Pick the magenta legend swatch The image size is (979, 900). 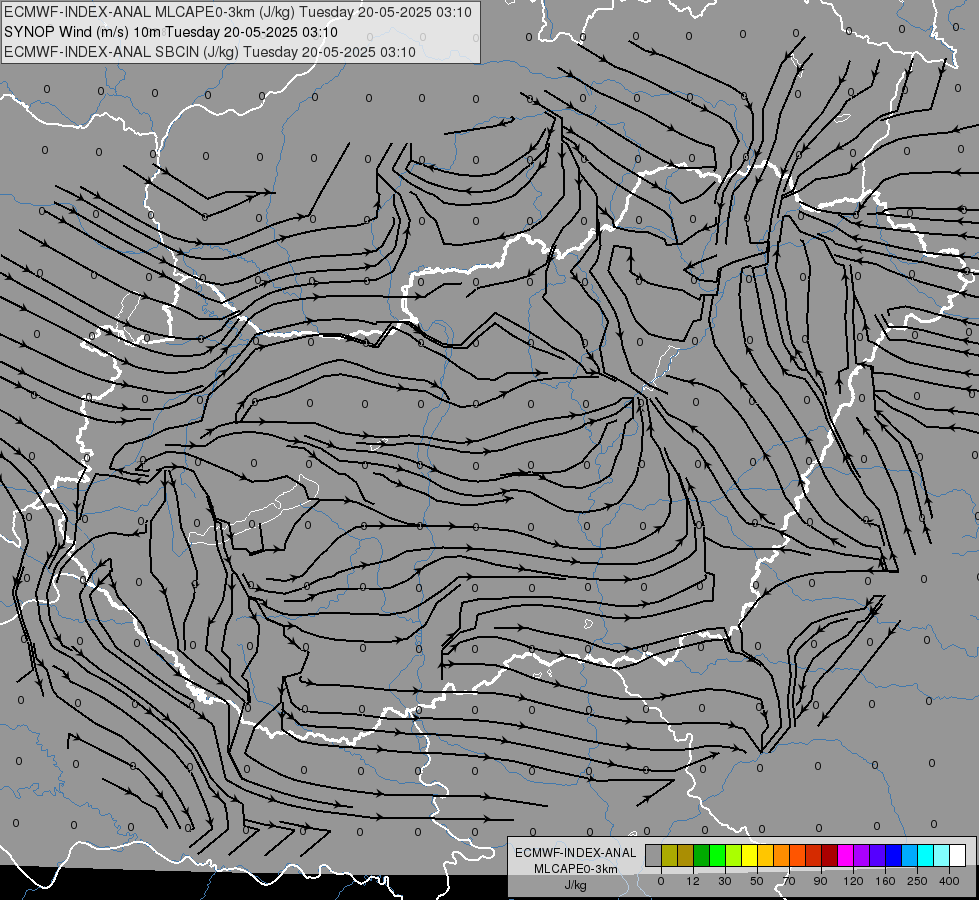click(846, 855)
